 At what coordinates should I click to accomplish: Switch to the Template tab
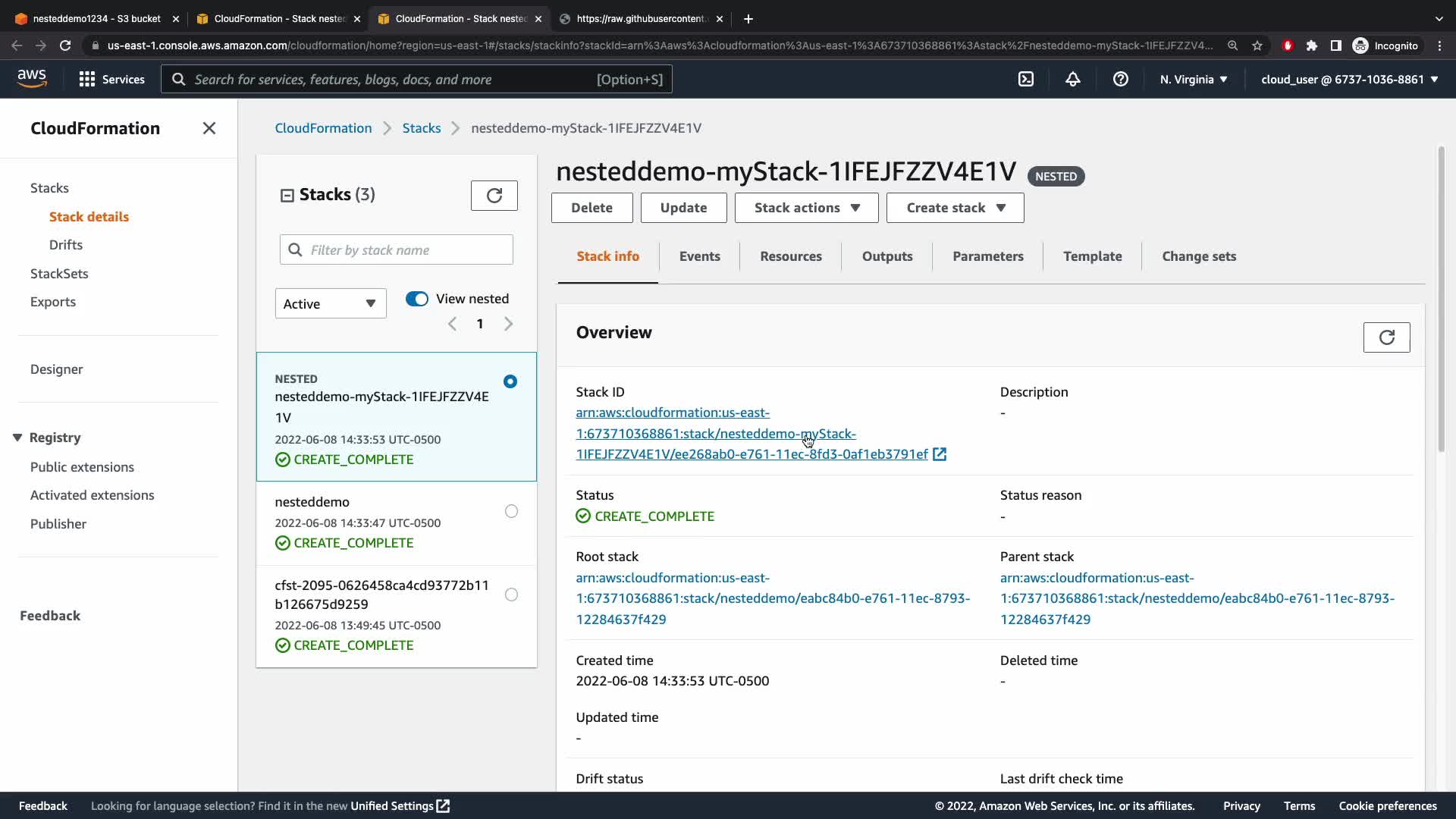pos(1092,256)
